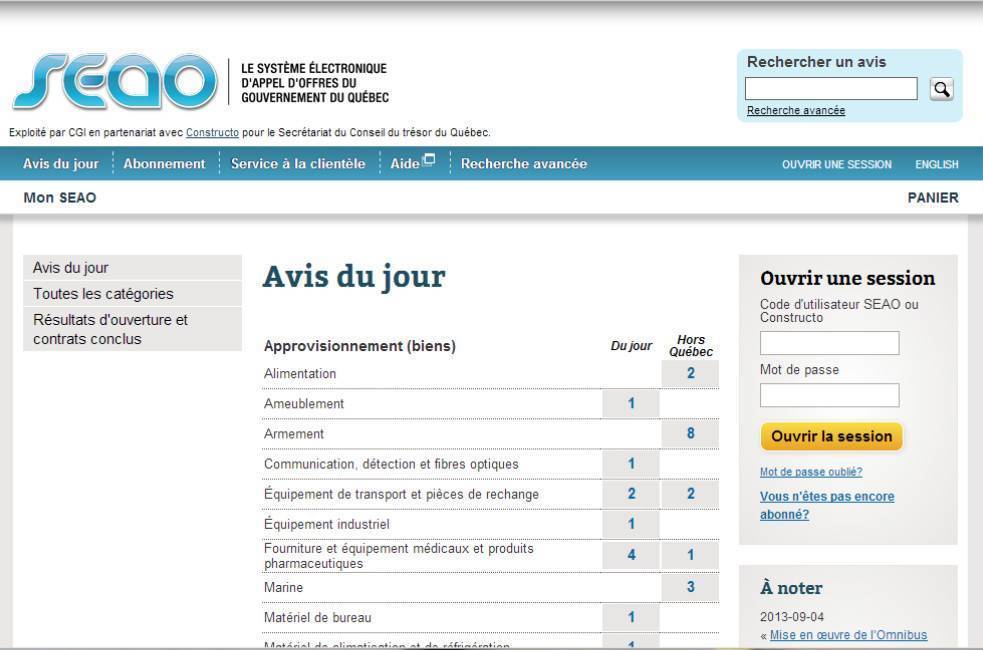
Task: Click the Mot de passe oublié link
Action: (810, 472)
